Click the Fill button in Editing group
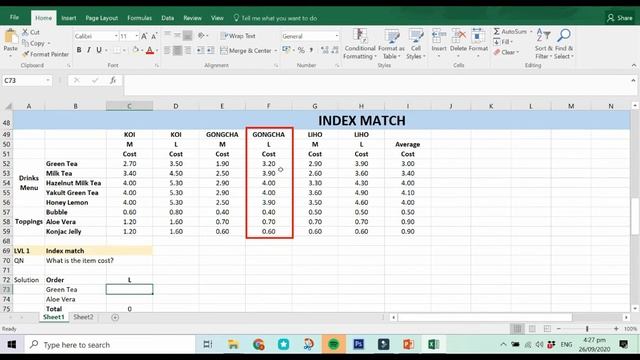Image resolution: width=640 pixels, height=360 pixels. (x=502, y=42)
